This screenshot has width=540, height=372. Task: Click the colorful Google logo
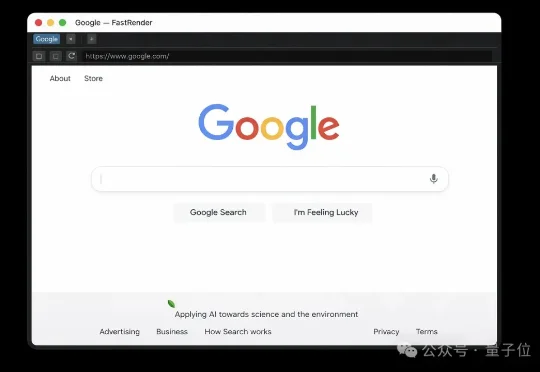pyautogui.click(x=269, y=127)
